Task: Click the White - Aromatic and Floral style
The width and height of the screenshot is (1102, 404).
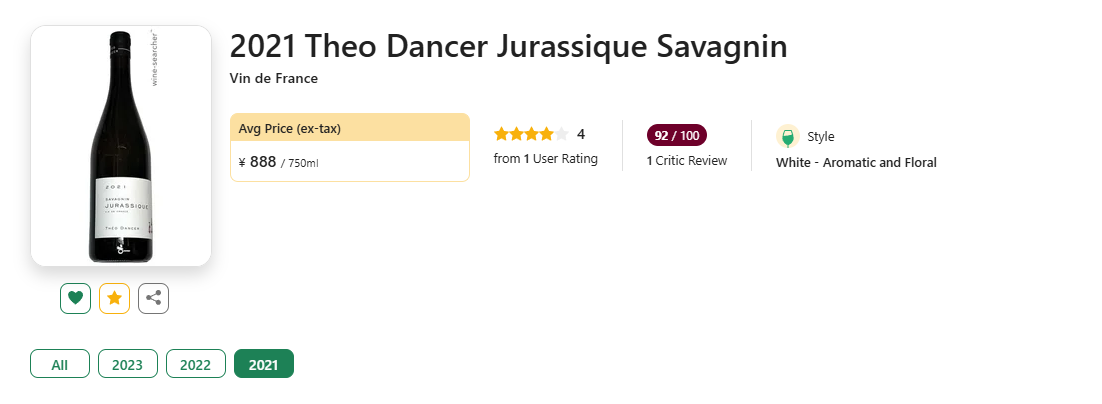Action: pyautogui.click(x=856, y=162)
